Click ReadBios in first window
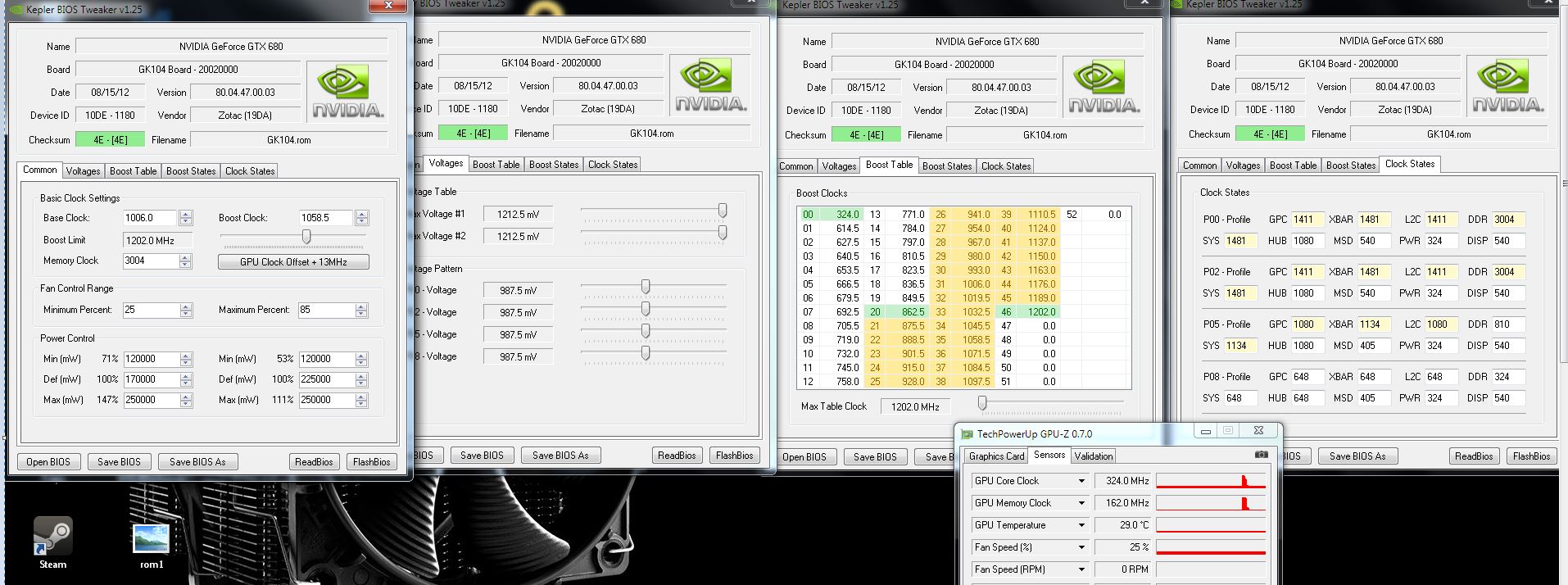The image size is (1568, 585). [314, 462]
